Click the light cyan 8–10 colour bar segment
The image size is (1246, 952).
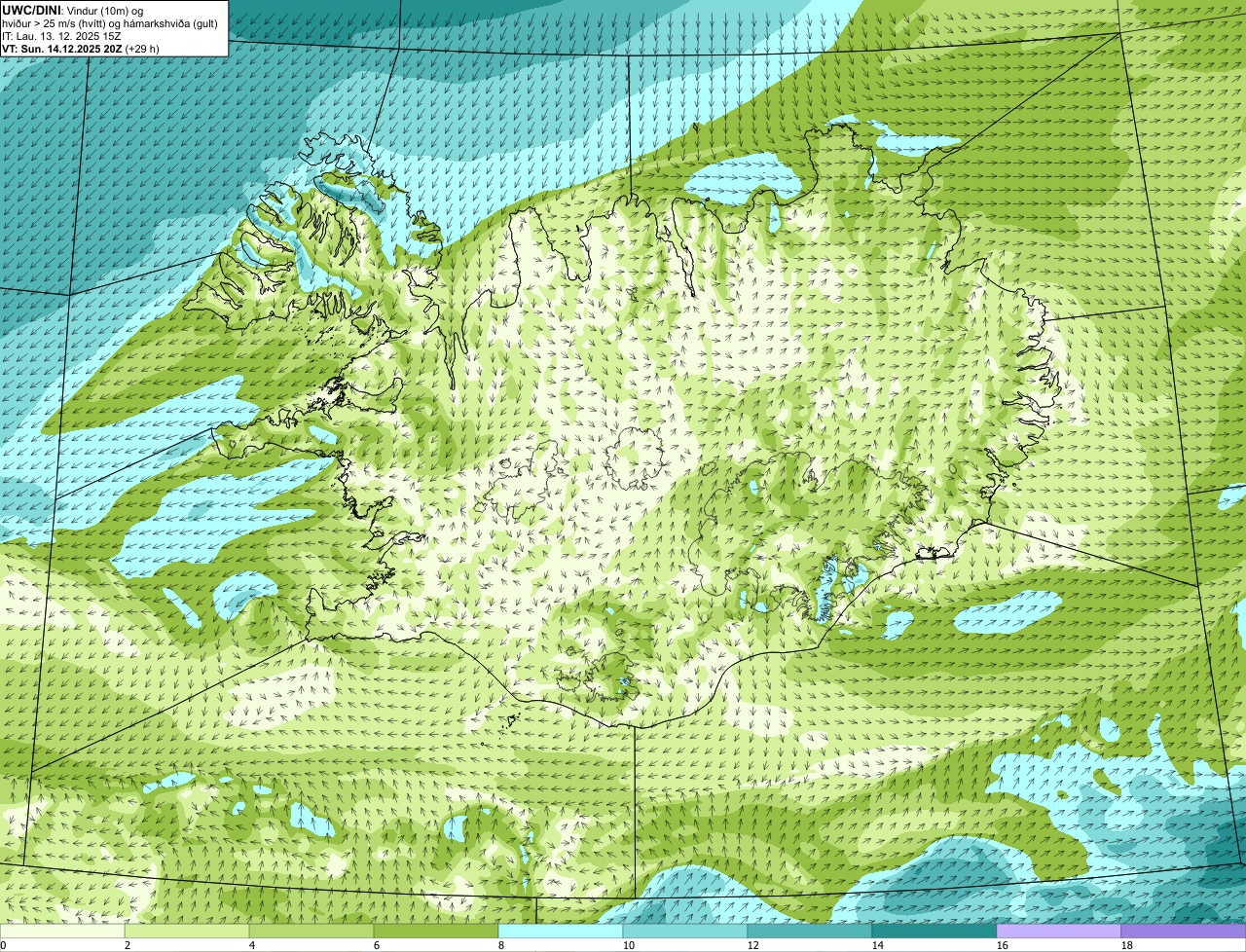coord(561,931)
